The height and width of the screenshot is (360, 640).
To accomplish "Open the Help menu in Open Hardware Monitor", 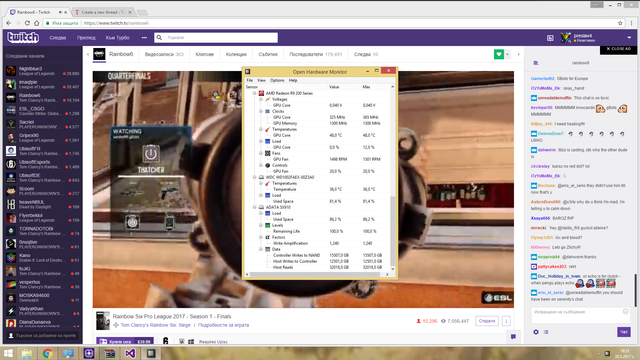I will pyautogui.click(x=293, y=80).
